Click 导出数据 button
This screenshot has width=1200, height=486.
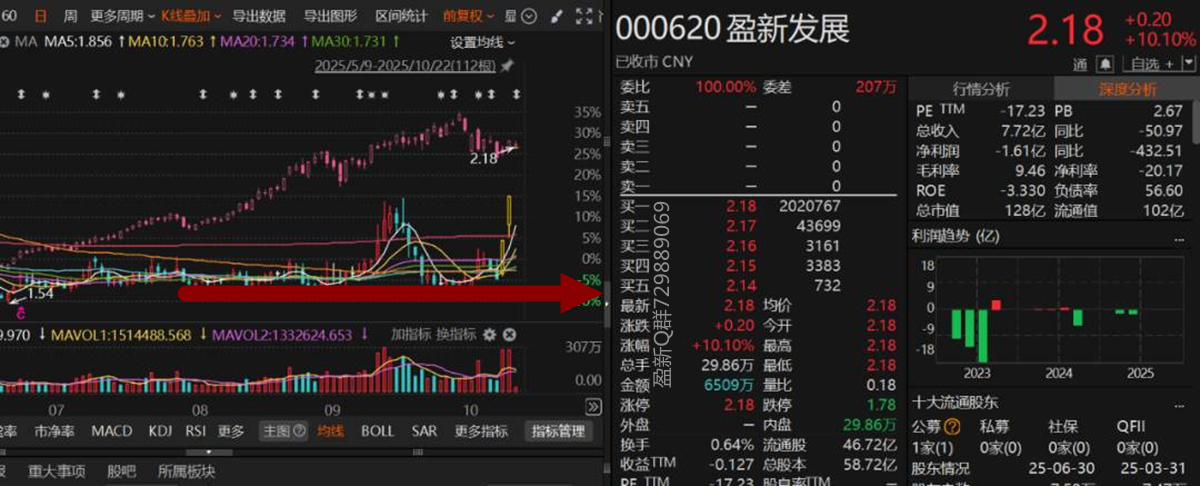tap(259, 16)
